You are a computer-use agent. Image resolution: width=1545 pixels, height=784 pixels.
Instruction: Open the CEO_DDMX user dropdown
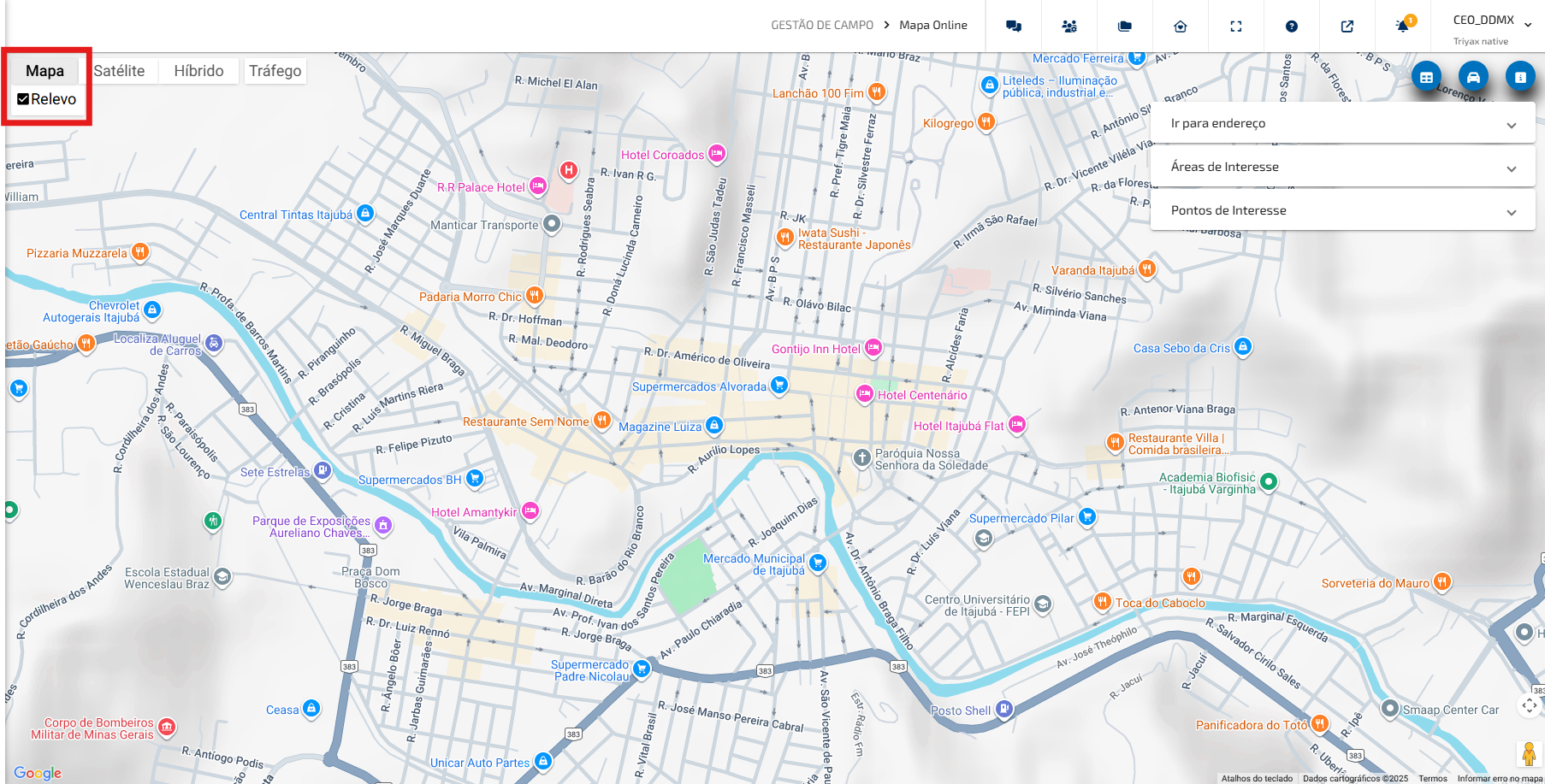coord(1492,27)
